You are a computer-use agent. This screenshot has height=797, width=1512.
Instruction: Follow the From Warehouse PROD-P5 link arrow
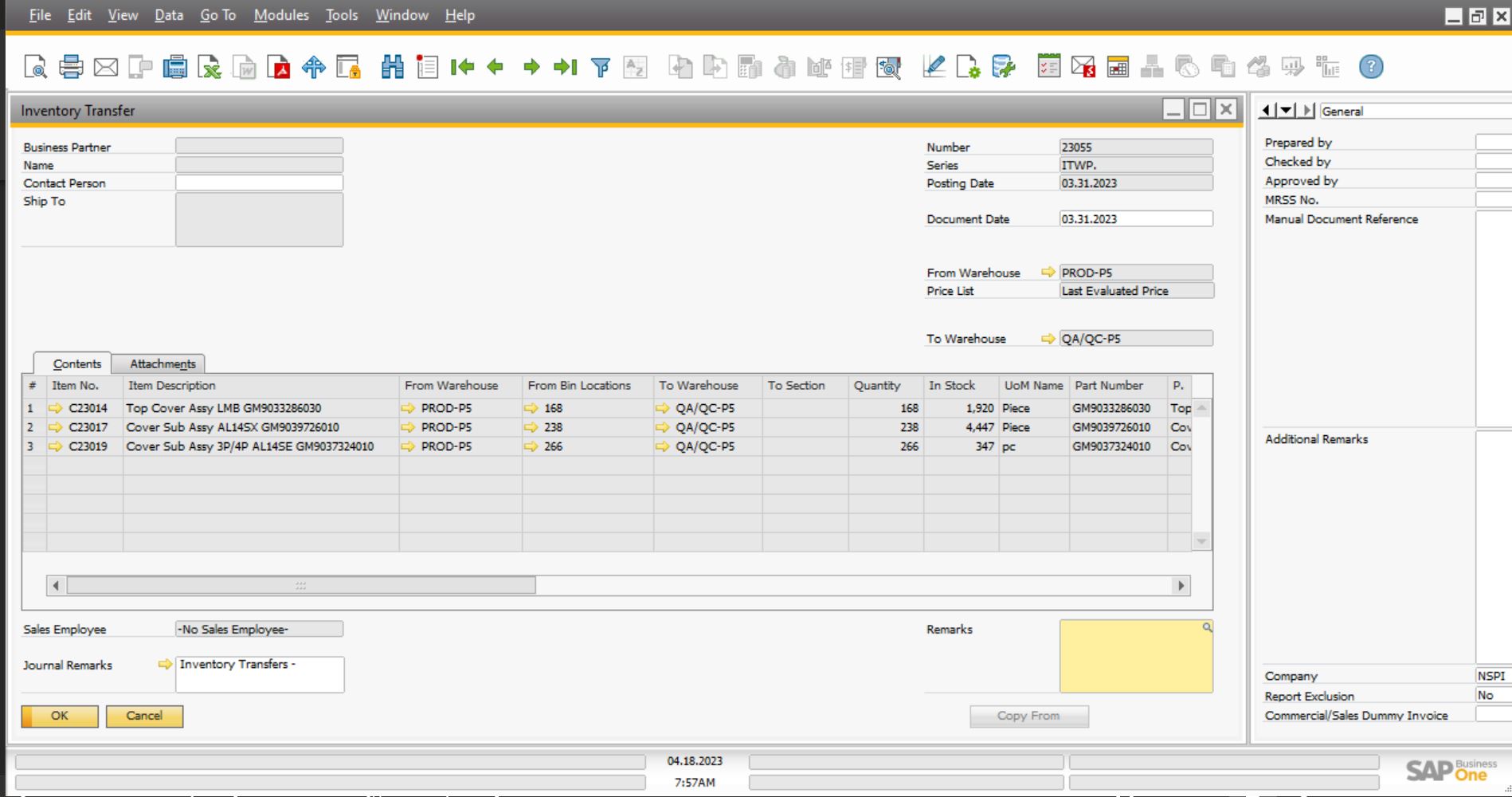pos(1048,273)
